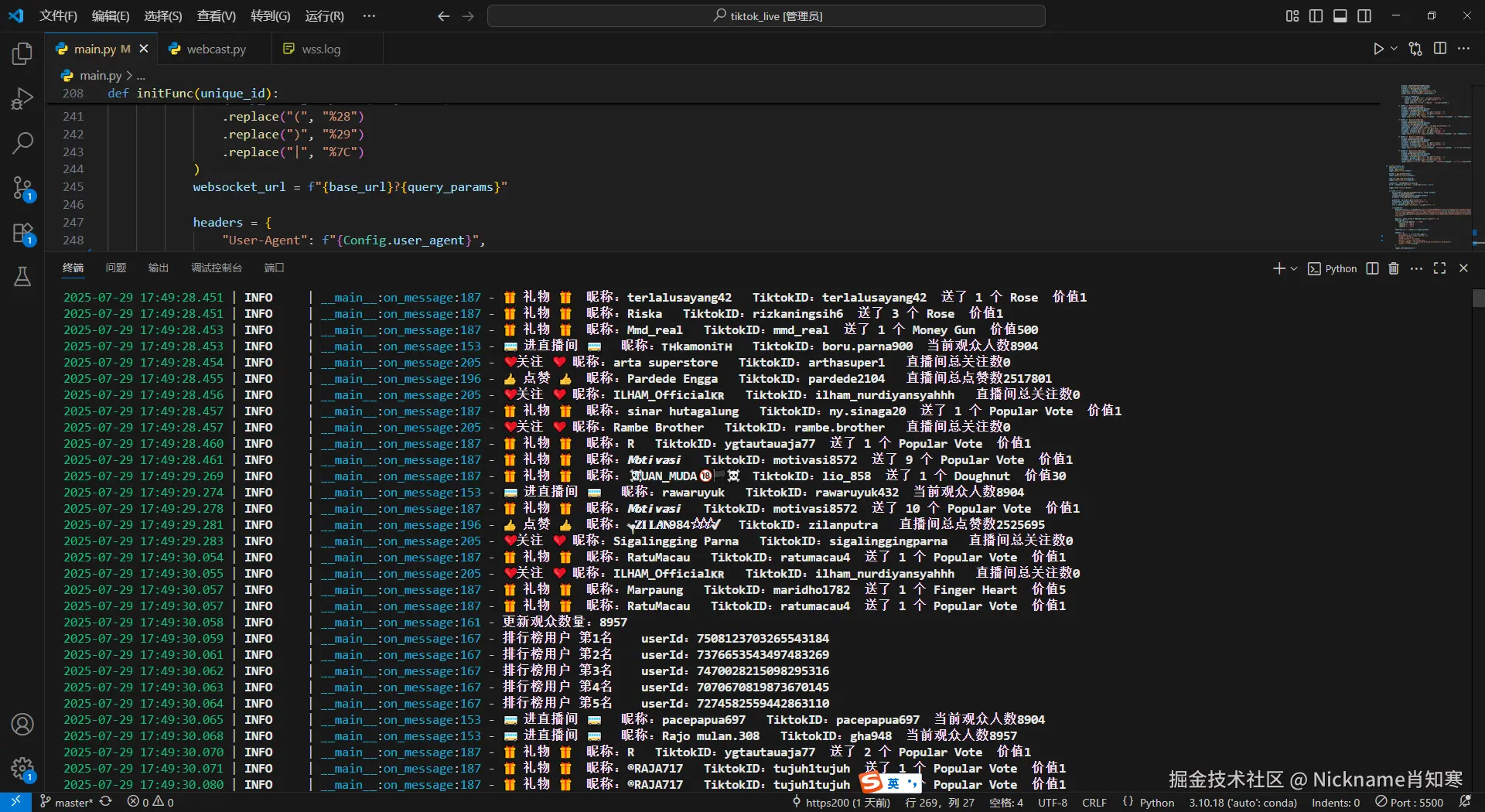The image size is (1485, 812).
Task: Open the new terminal launch profile dropdown
Action: click(1294, 268)
